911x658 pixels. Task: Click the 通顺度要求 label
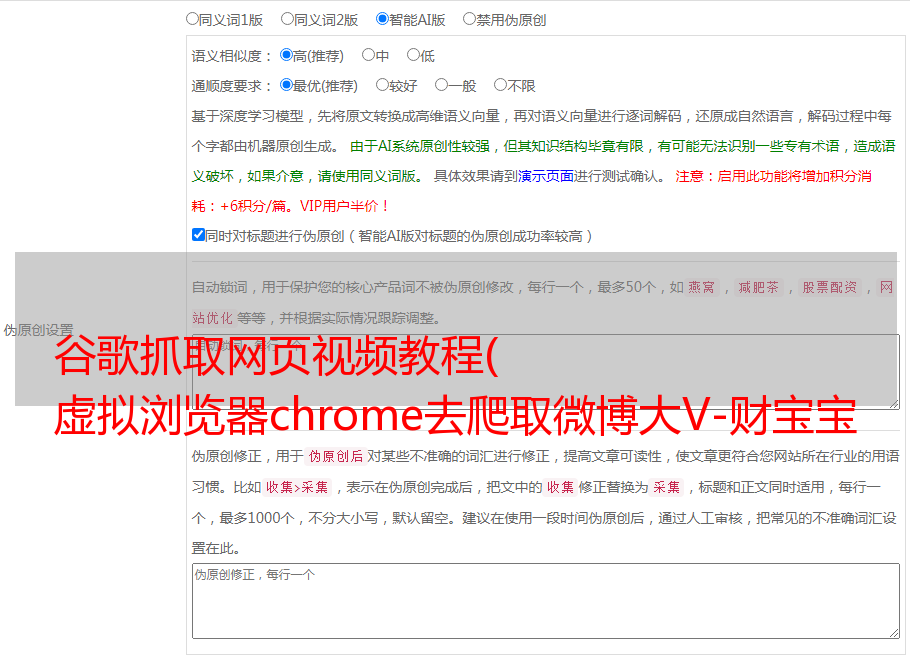[232, 87]
